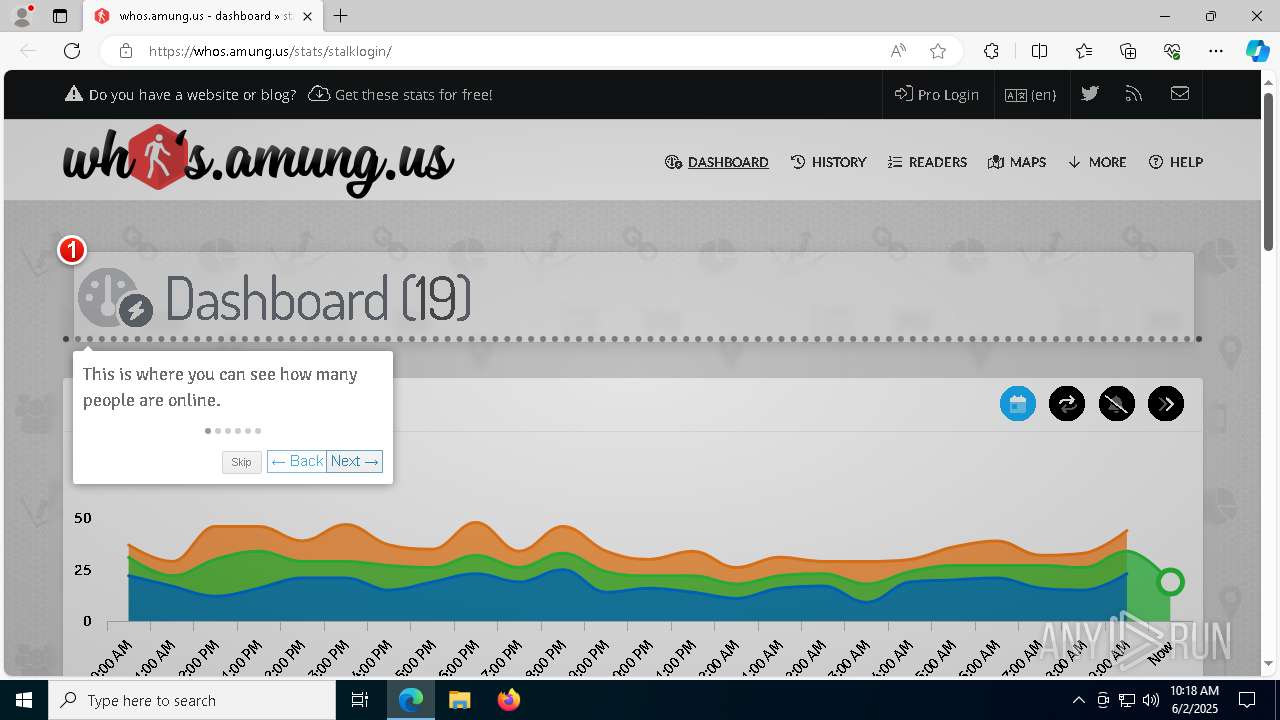Open the Help menu item
Viewport: 1280px width, 720px height.
point(1176,162)
